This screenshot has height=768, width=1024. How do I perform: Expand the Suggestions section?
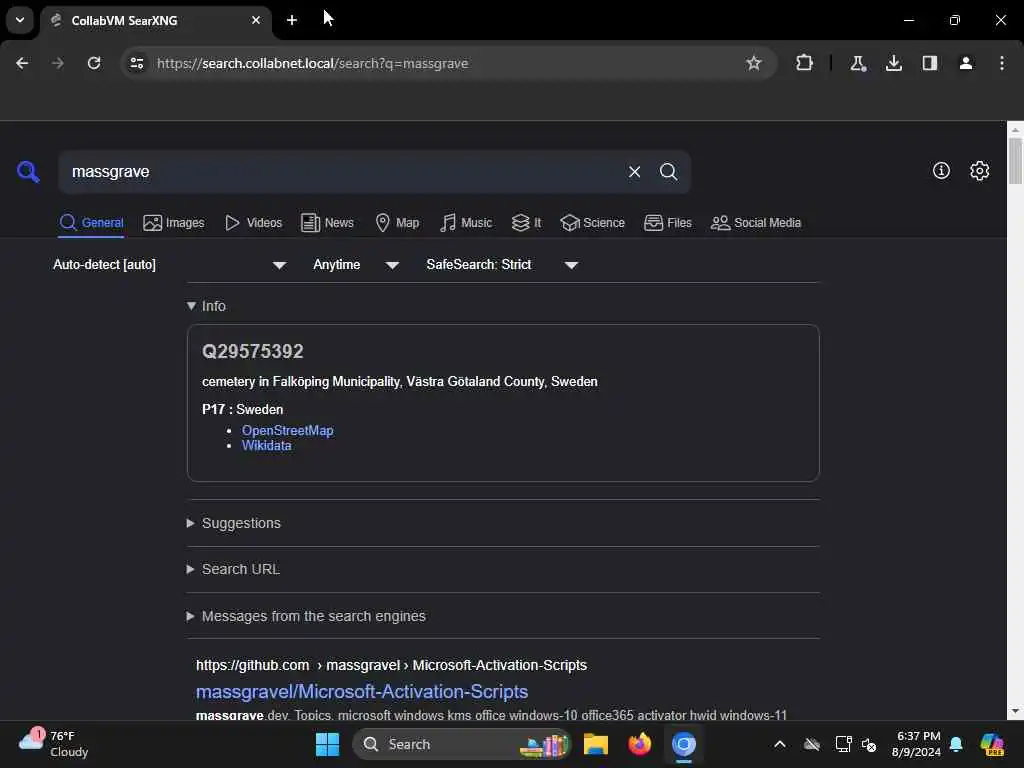click(x=234, y=523)
